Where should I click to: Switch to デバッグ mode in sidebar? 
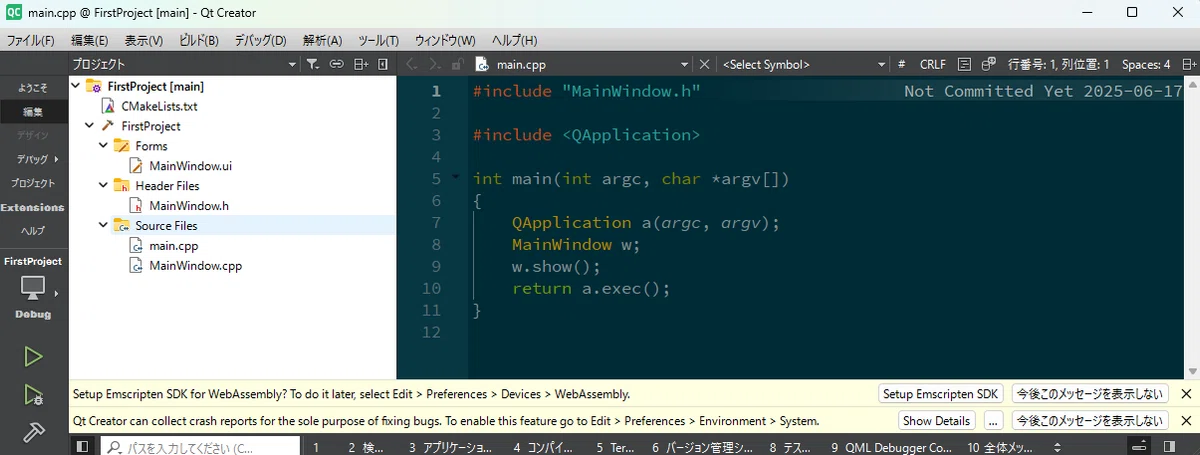click(33, 160)
